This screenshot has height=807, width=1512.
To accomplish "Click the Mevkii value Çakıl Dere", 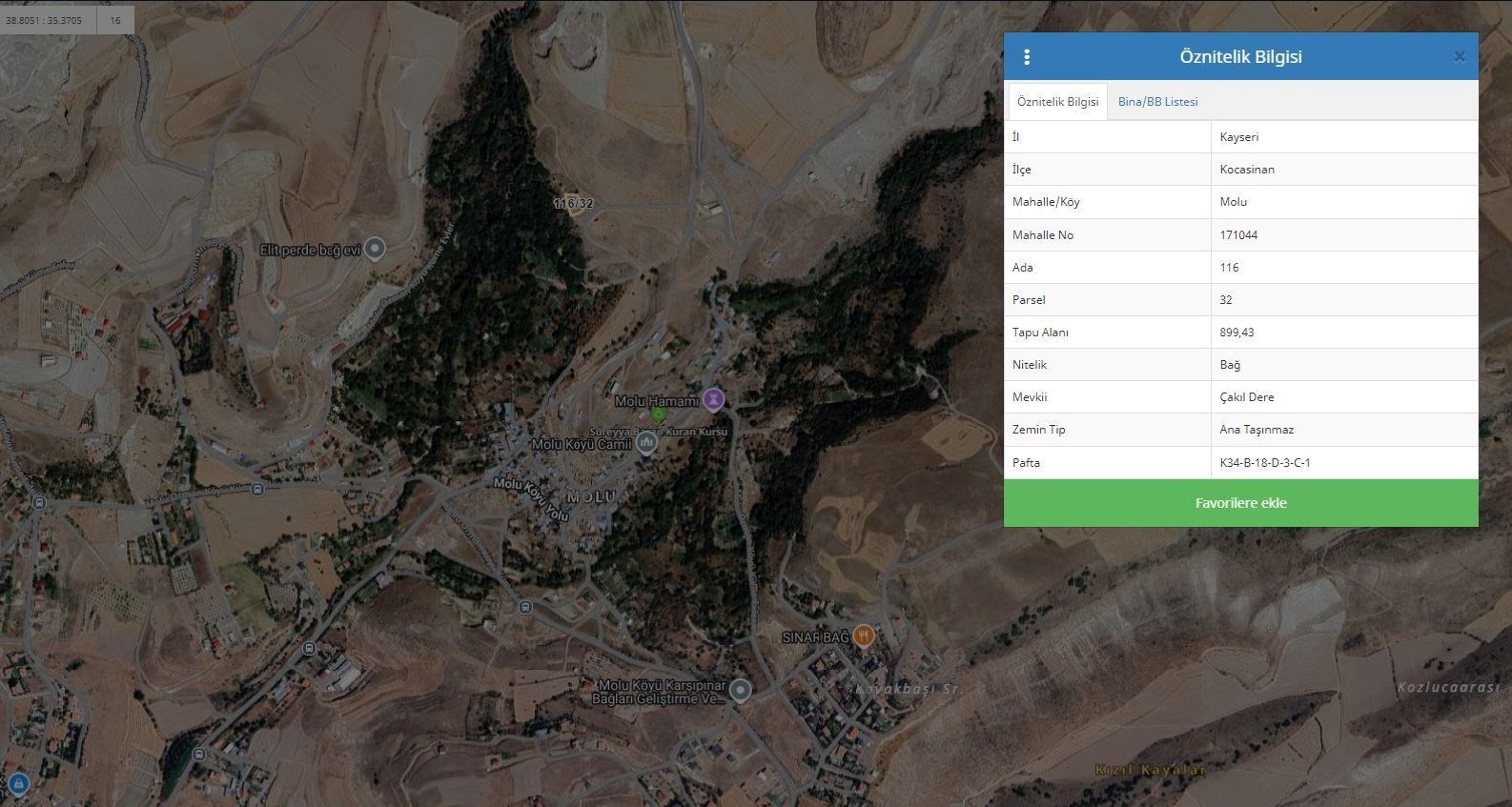I will 1246,397.
